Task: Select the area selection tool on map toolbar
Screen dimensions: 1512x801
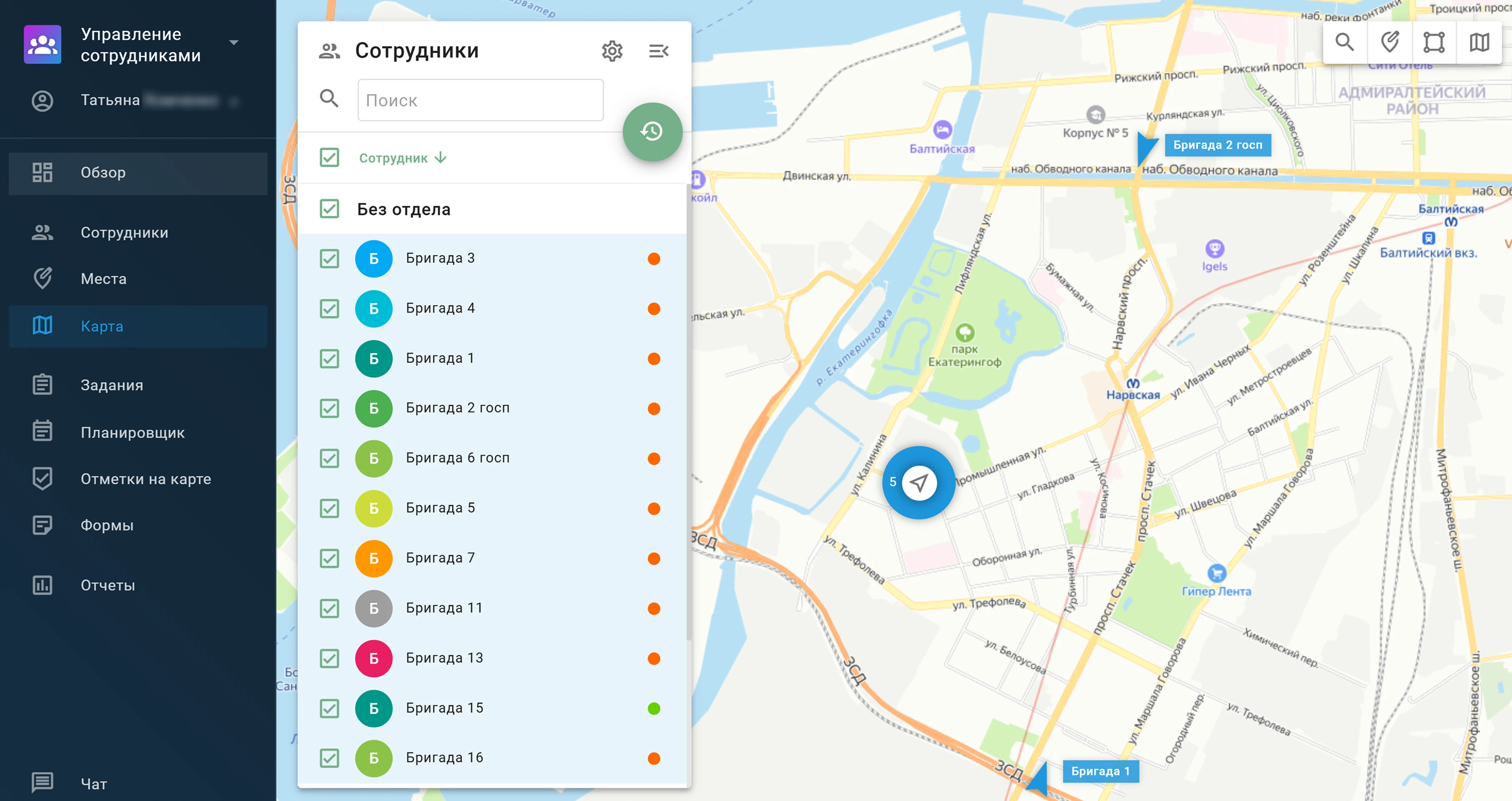Action: [1434, 42]
